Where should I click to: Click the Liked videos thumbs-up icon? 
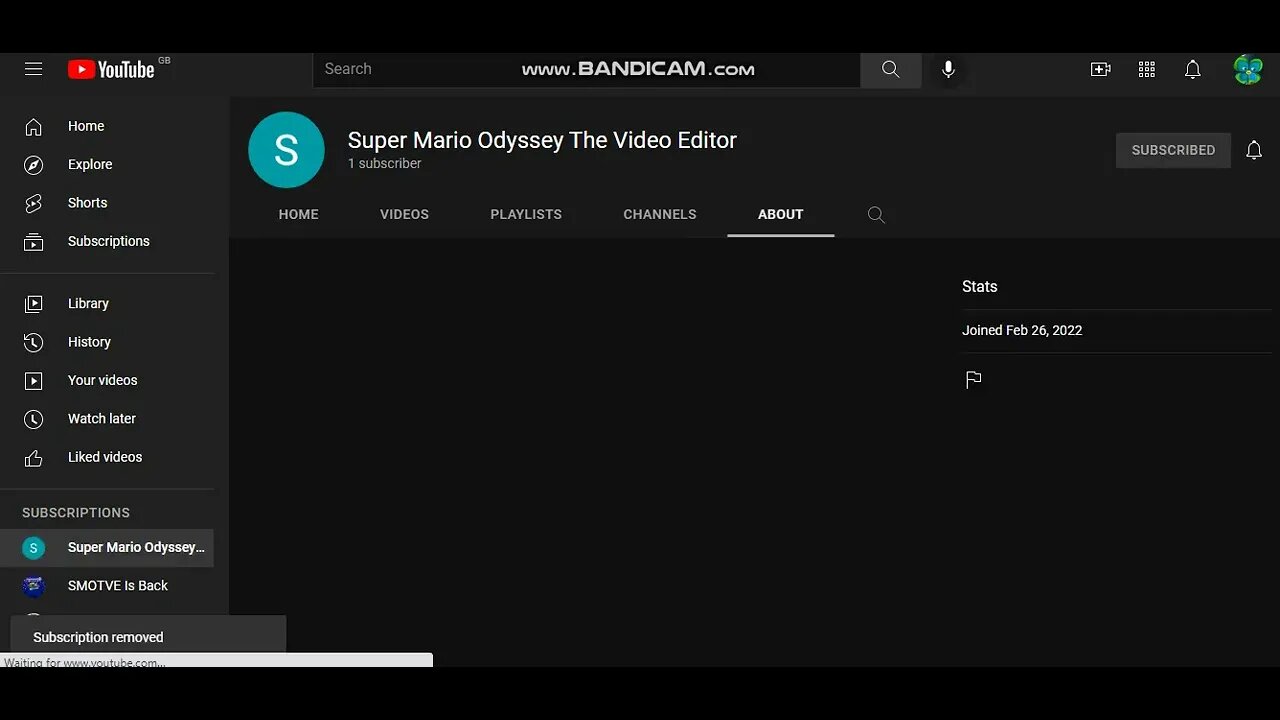tap(33, 458)
